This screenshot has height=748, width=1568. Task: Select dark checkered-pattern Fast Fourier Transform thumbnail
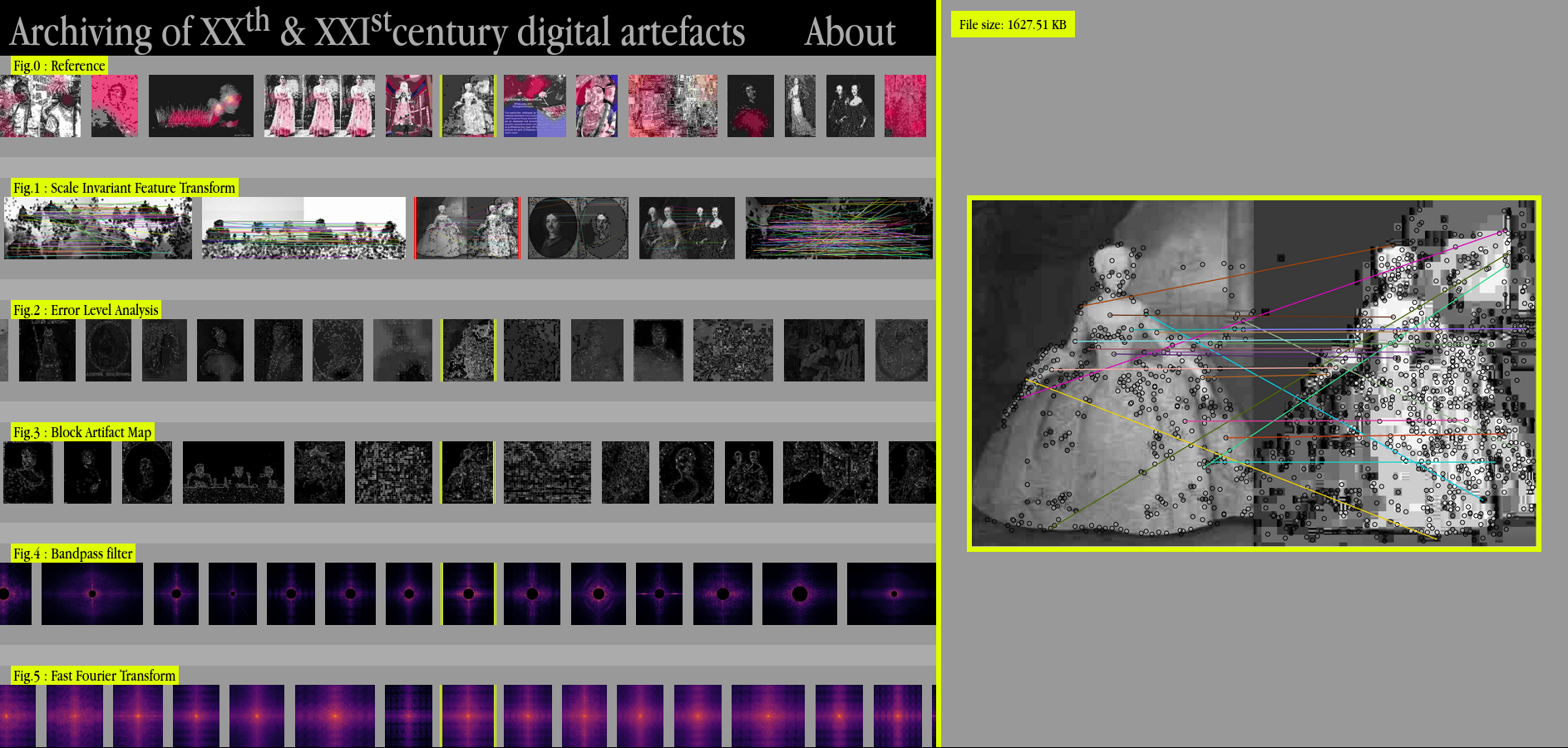point(409,716)
